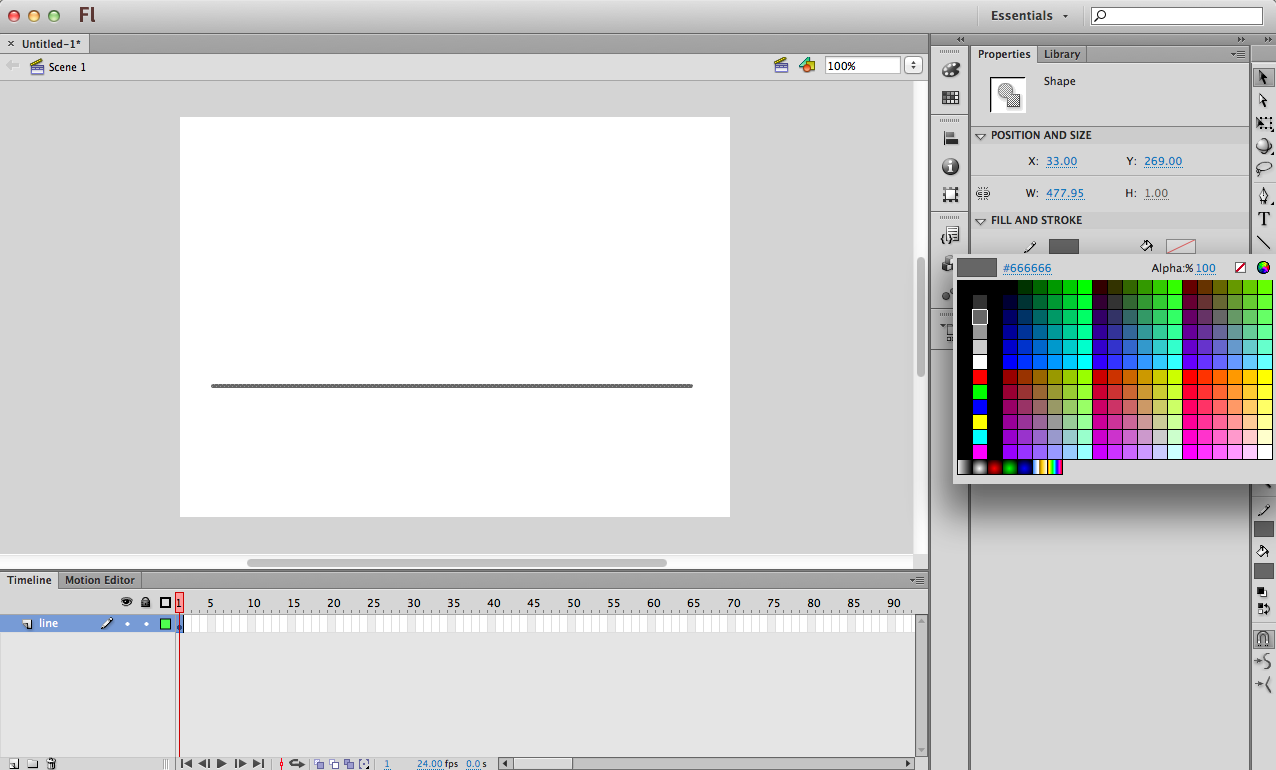Select the Text tool
Viewport: 1276px width, 770px height.
1264,219
